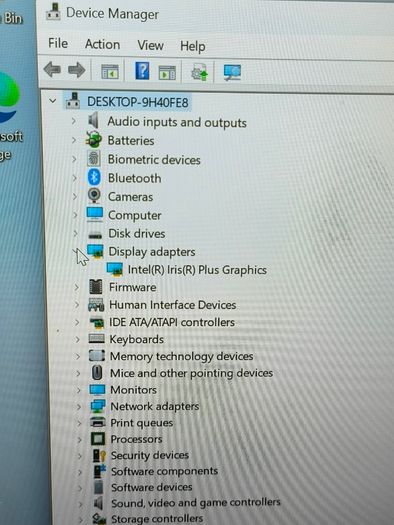Click the Forward arrow toolbar icon
Viewport: 394px width, 525px height.
(77, 70)
